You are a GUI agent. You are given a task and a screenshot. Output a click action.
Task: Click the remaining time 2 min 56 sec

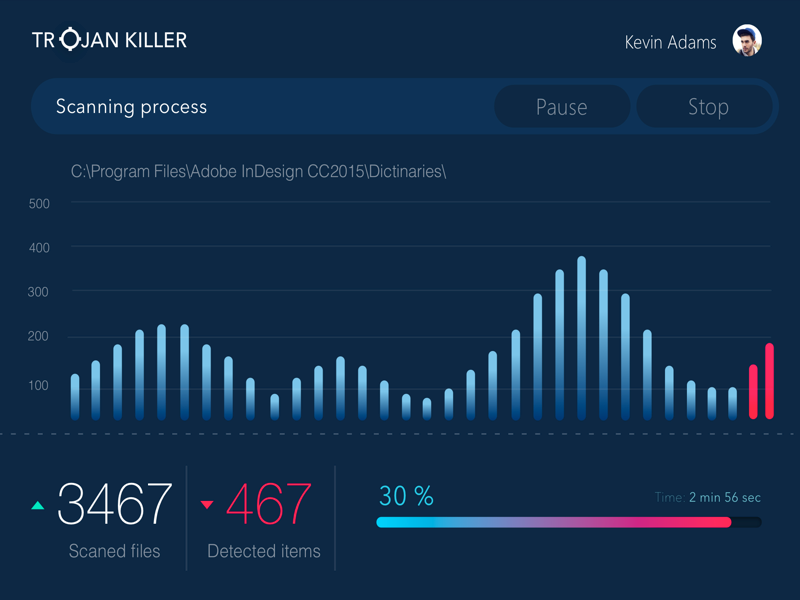724,497
